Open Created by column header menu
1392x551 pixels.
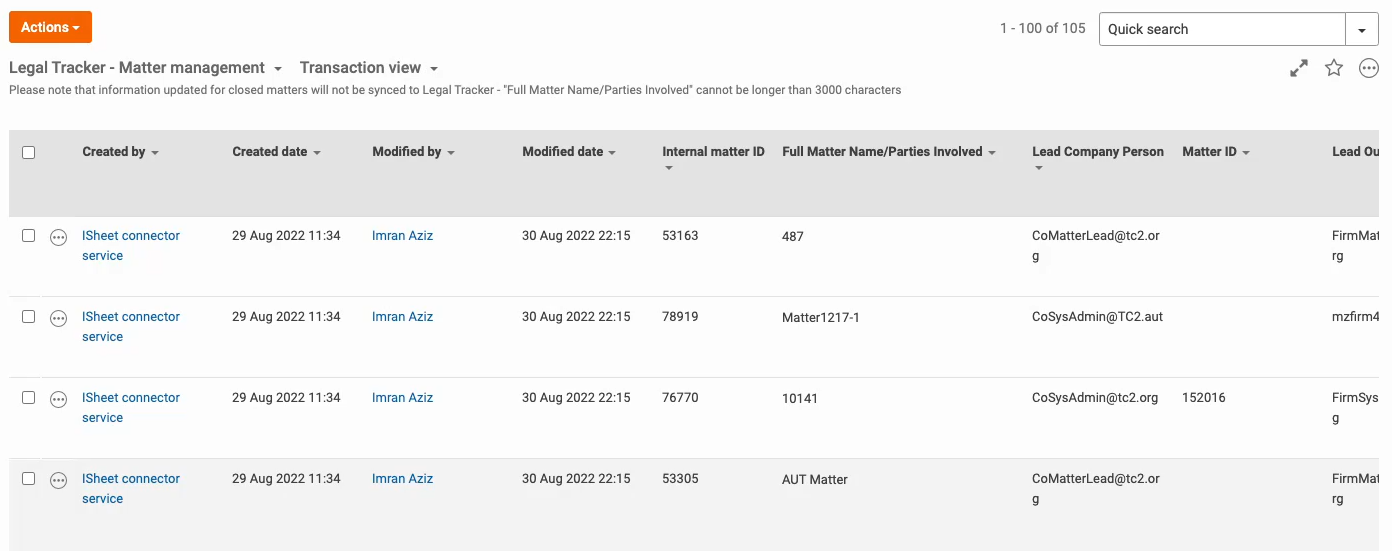pos(121,152)
